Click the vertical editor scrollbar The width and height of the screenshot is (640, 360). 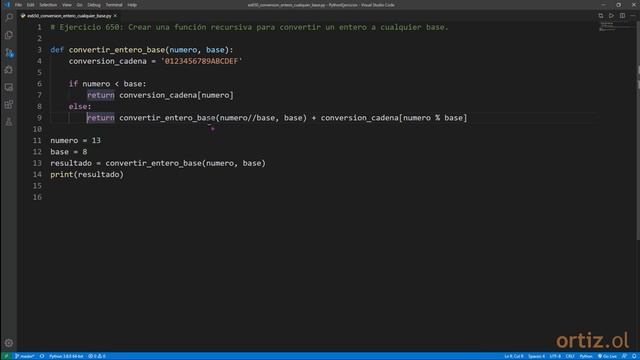[638, 131]
